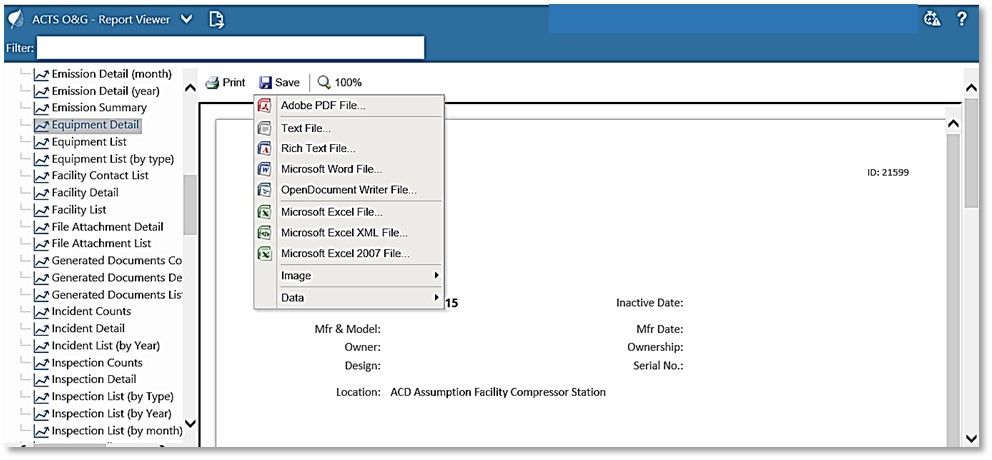Click chart icon beside Incident Counts
Screen dimensions: 992x460
(x=41, y=312)
